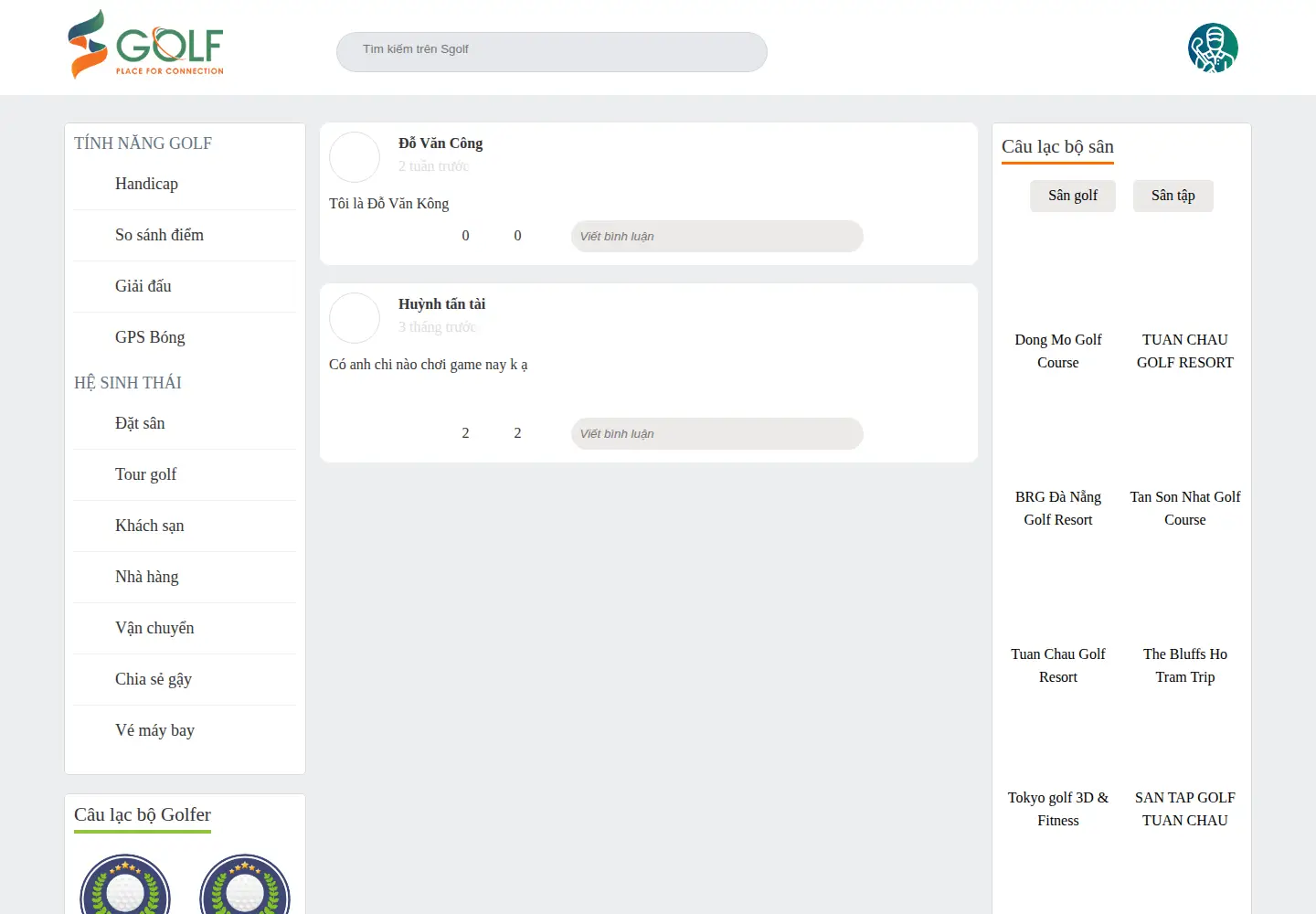Click the post text 'Tôi là Đỗ Văn Kông'
Screen dimensions: 1316x914
click(389, 204)
